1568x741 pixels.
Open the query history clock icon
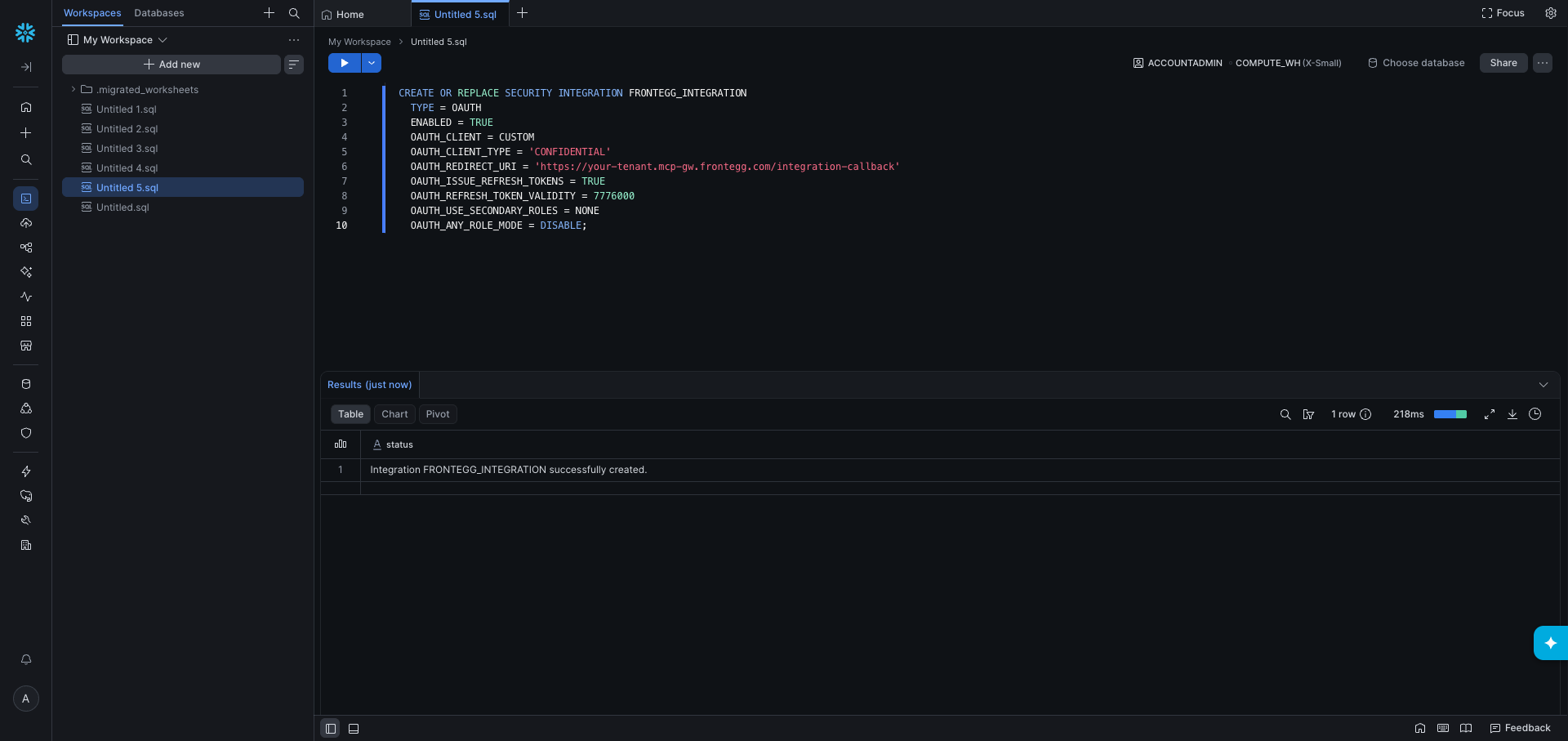[1535, 414]
